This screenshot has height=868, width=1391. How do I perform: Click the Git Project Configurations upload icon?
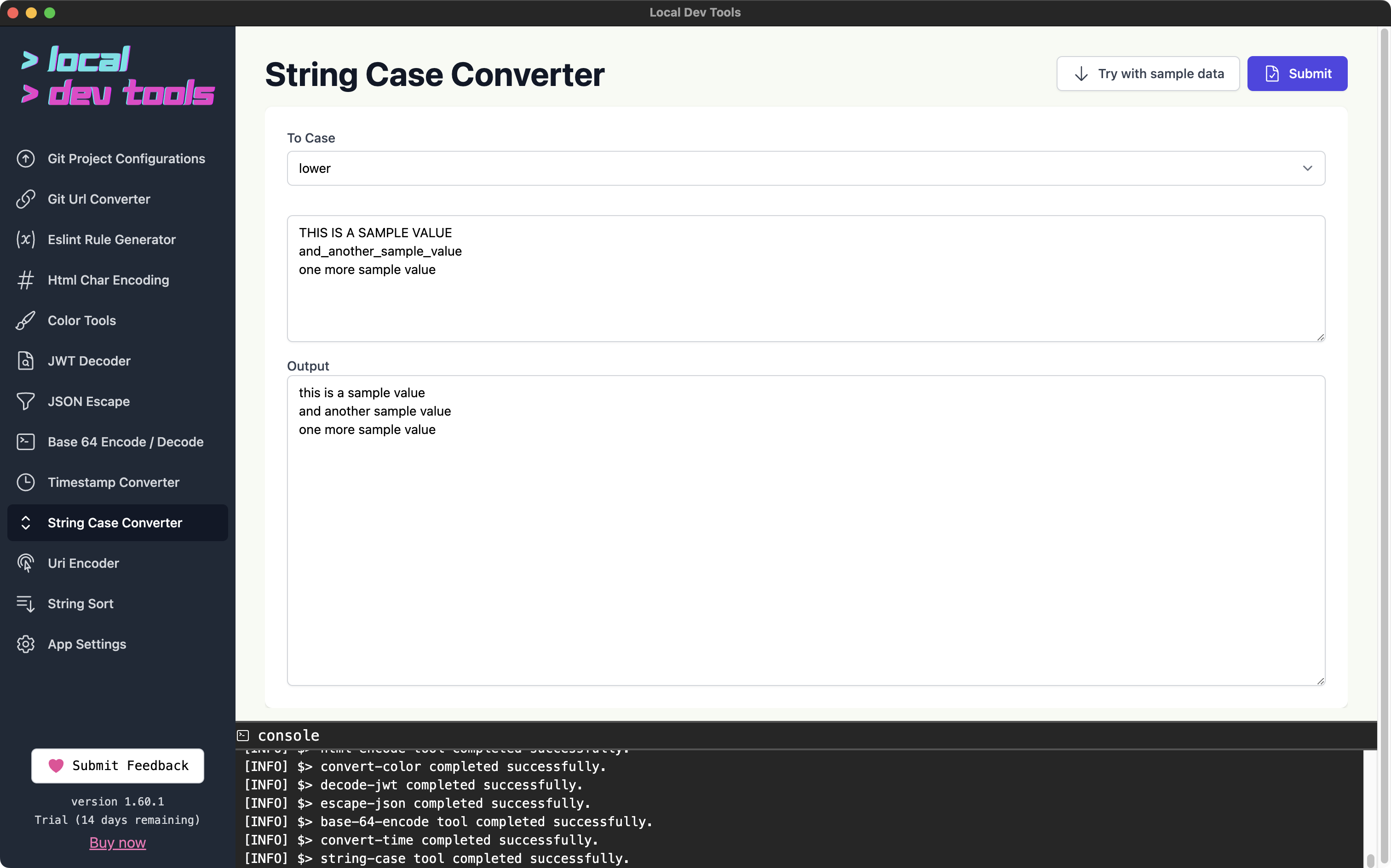(x=26, y=159)
